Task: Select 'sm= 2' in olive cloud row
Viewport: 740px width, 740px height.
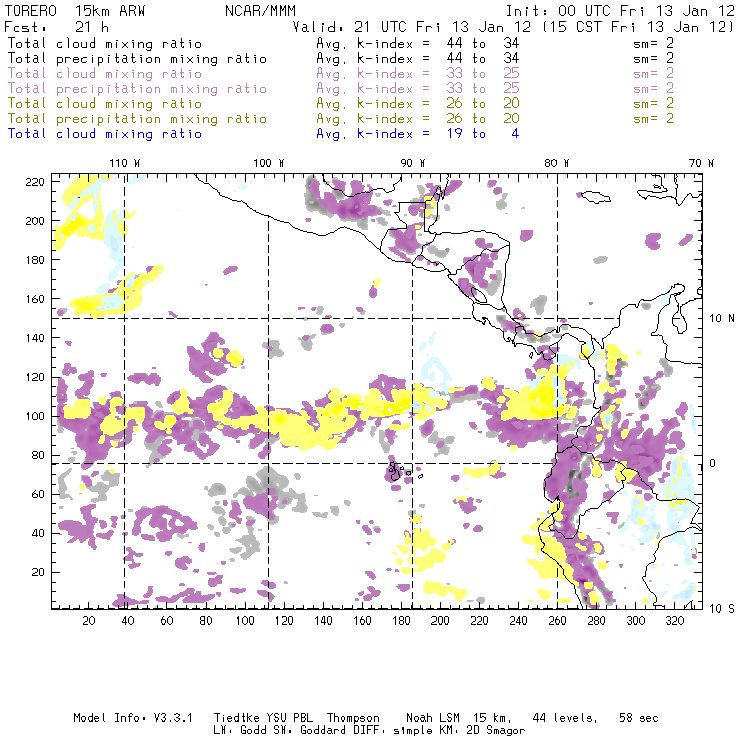Action: click(x=653, y=103)
